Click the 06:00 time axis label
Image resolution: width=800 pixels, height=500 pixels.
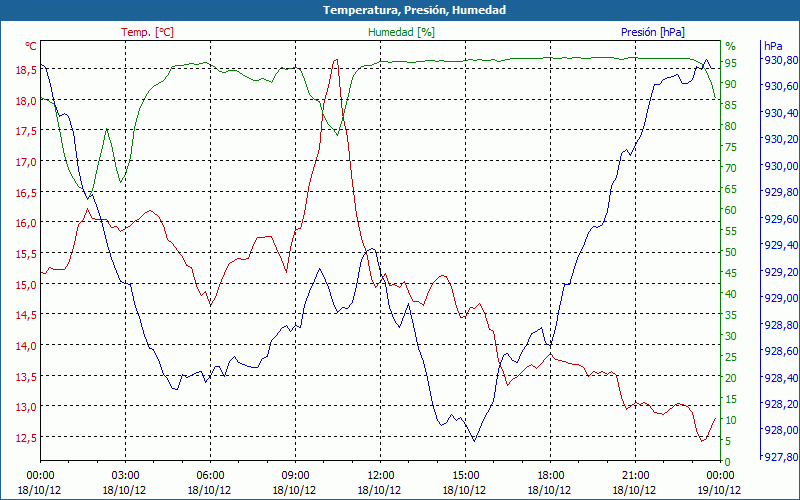[x=210, y=476]
